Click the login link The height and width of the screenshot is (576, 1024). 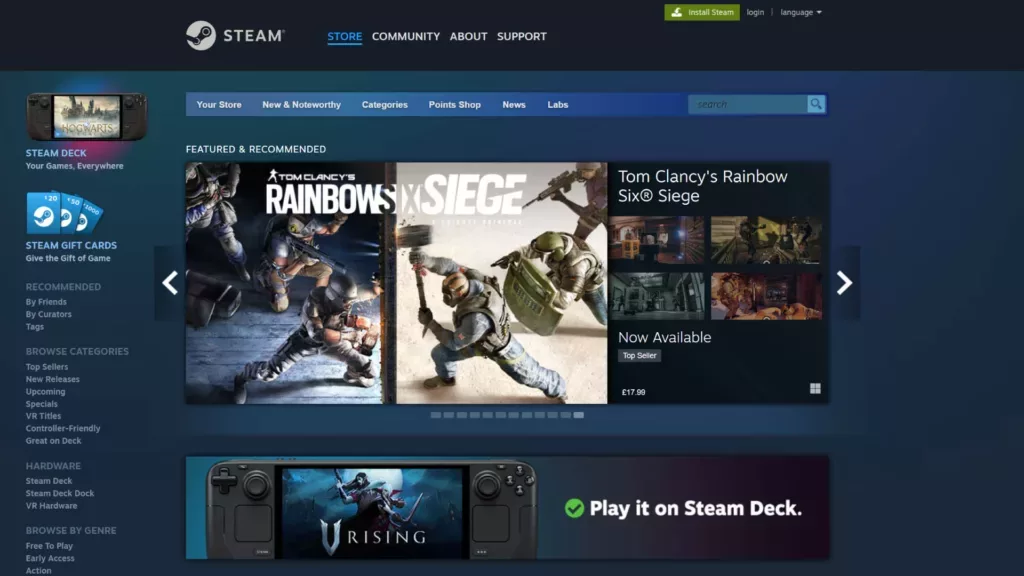click(x=755, y=12)
